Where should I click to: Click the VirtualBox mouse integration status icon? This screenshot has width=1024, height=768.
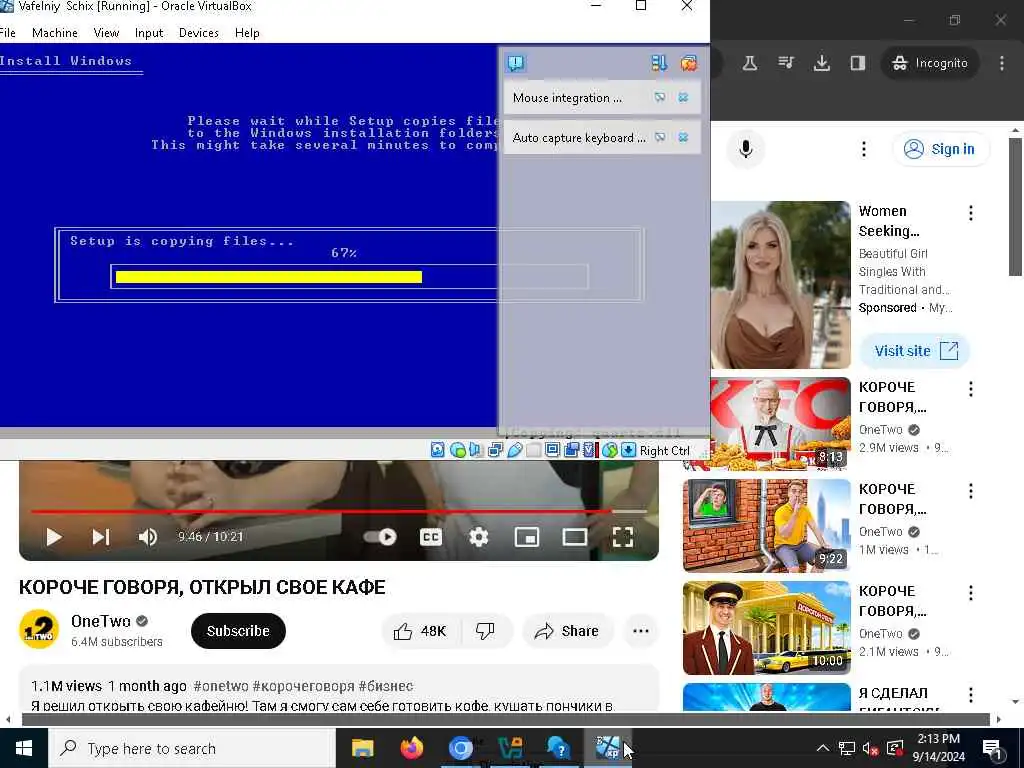click(609, 450)
